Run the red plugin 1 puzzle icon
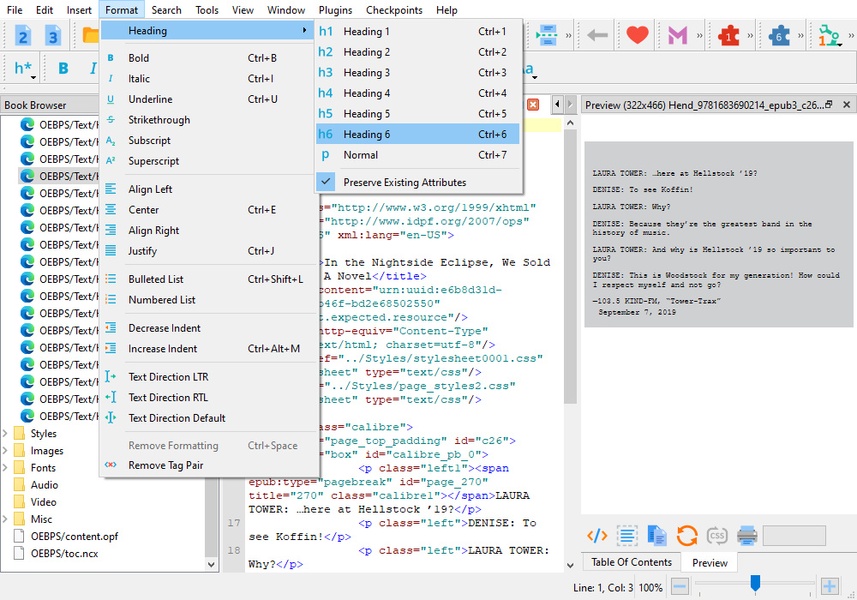This screenshot has height=600, width=857. point(729,36)
